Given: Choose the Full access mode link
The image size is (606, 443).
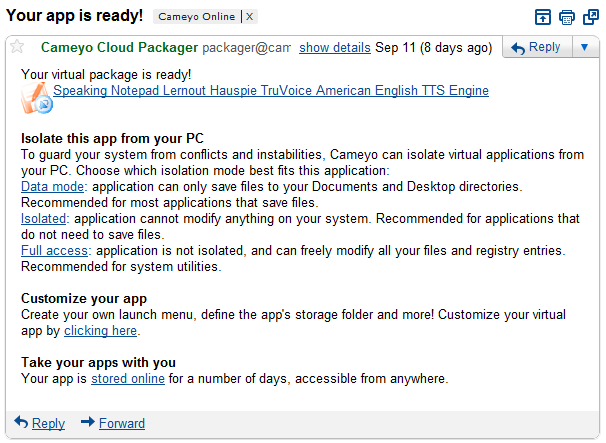Looking at the screenshot, I should 54,251.
